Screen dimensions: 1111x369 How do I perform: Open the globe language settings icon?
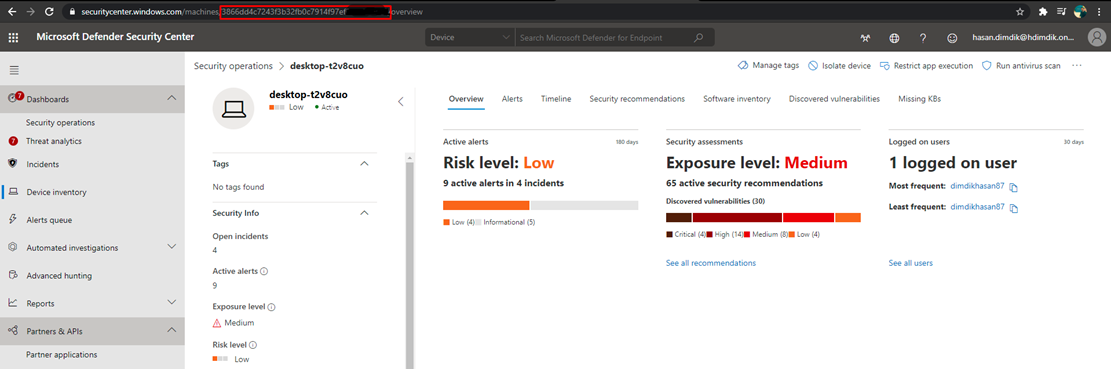pos(894,38)
